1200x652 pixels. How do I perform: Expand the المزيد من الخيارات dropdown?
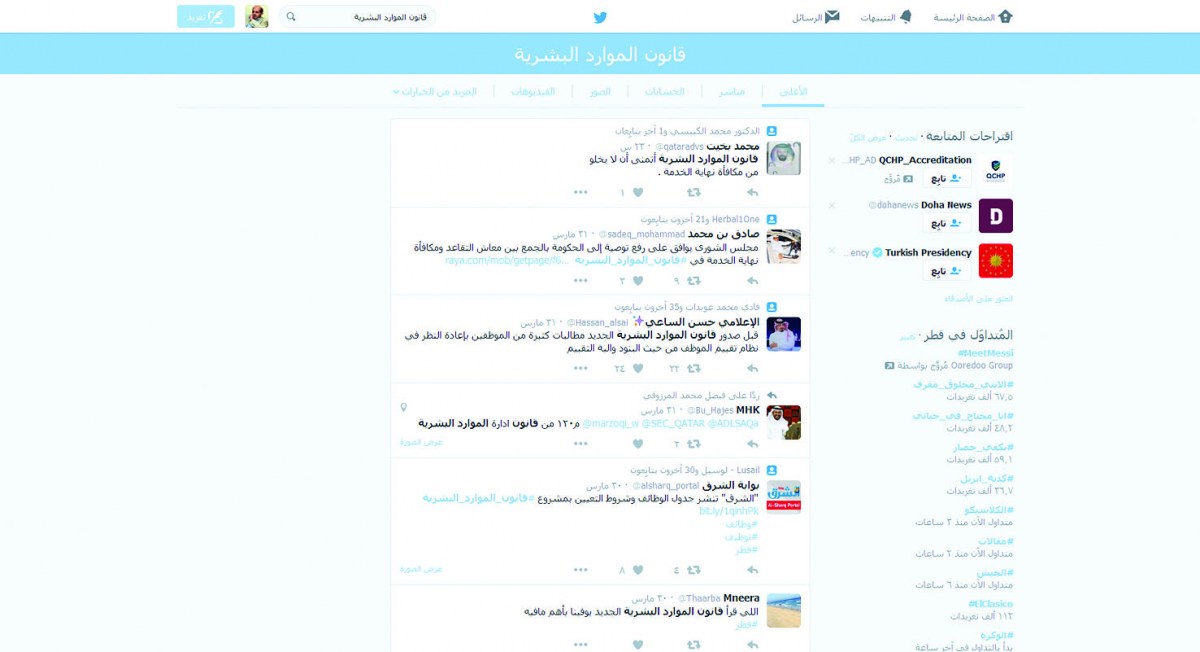pos(435,91)
